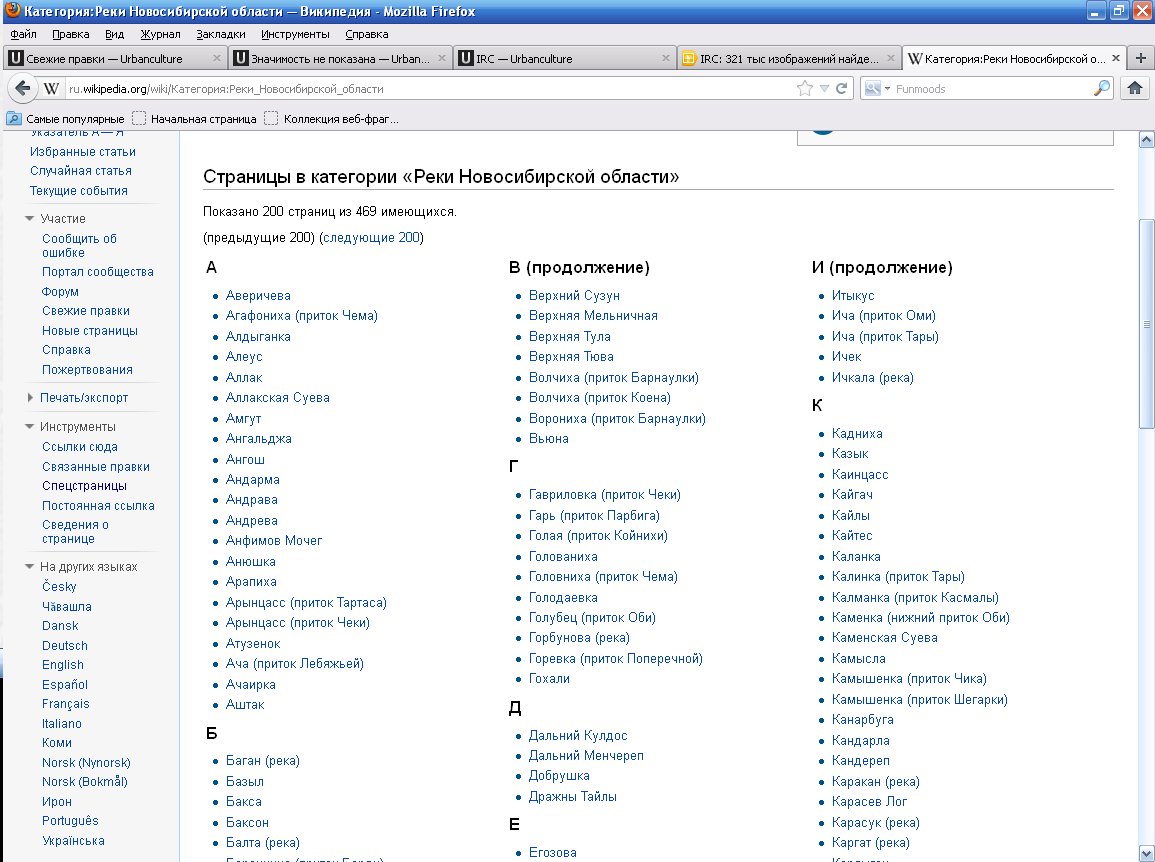Reload the page with the refresh icon
Image resolution: width=1155 pixels, height=862 pixels.
[x=842, y=88]
